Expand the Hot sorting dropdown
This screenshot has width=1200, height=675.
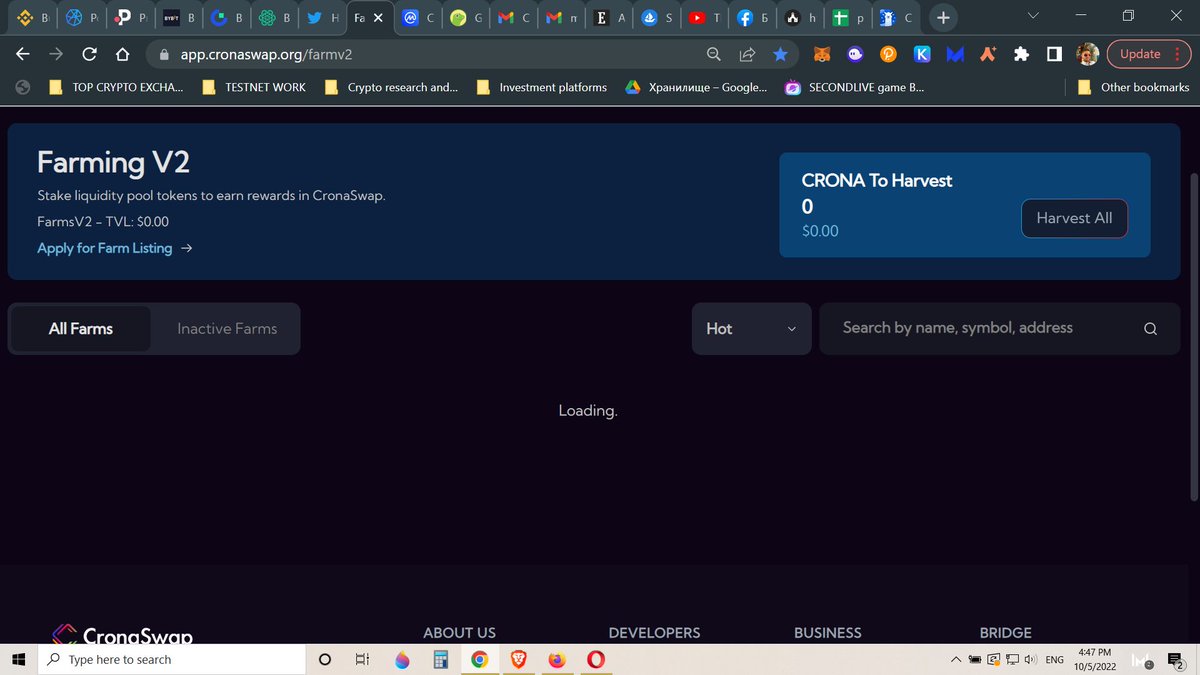[751, 328]
